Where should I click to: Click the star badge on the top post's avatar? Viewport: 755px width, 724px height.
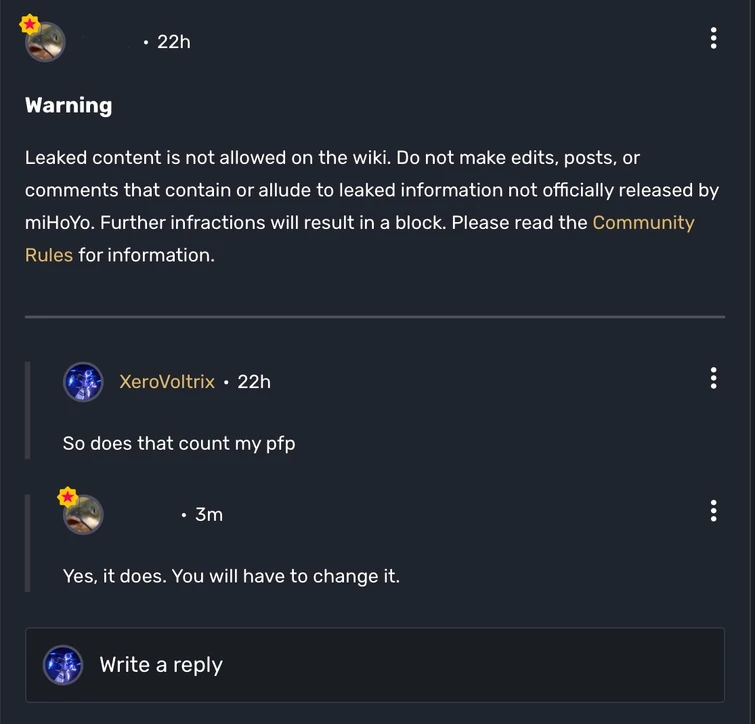pos(29,23)
